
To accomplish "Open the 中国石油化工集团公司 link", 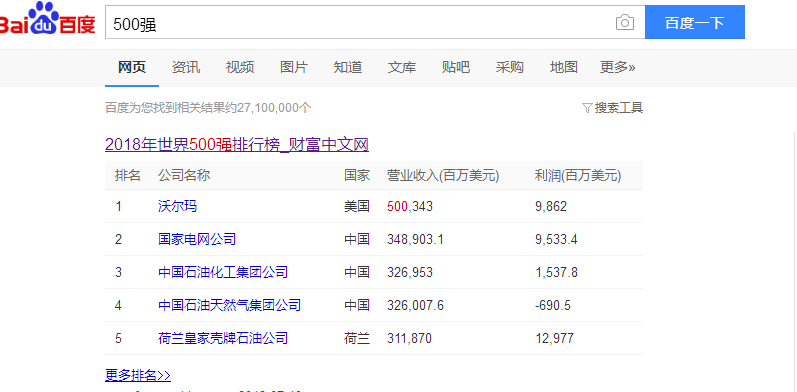I will (x=223, y=272).
